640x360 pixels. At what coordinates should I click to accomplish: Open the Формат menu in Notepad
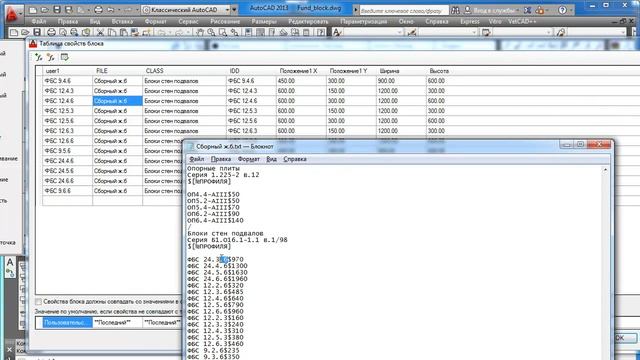[249, 159]
